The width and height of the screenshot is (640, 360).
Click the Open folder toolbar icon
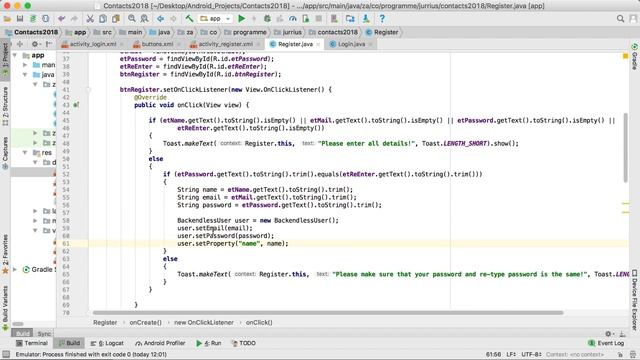(x=7, y=19)
